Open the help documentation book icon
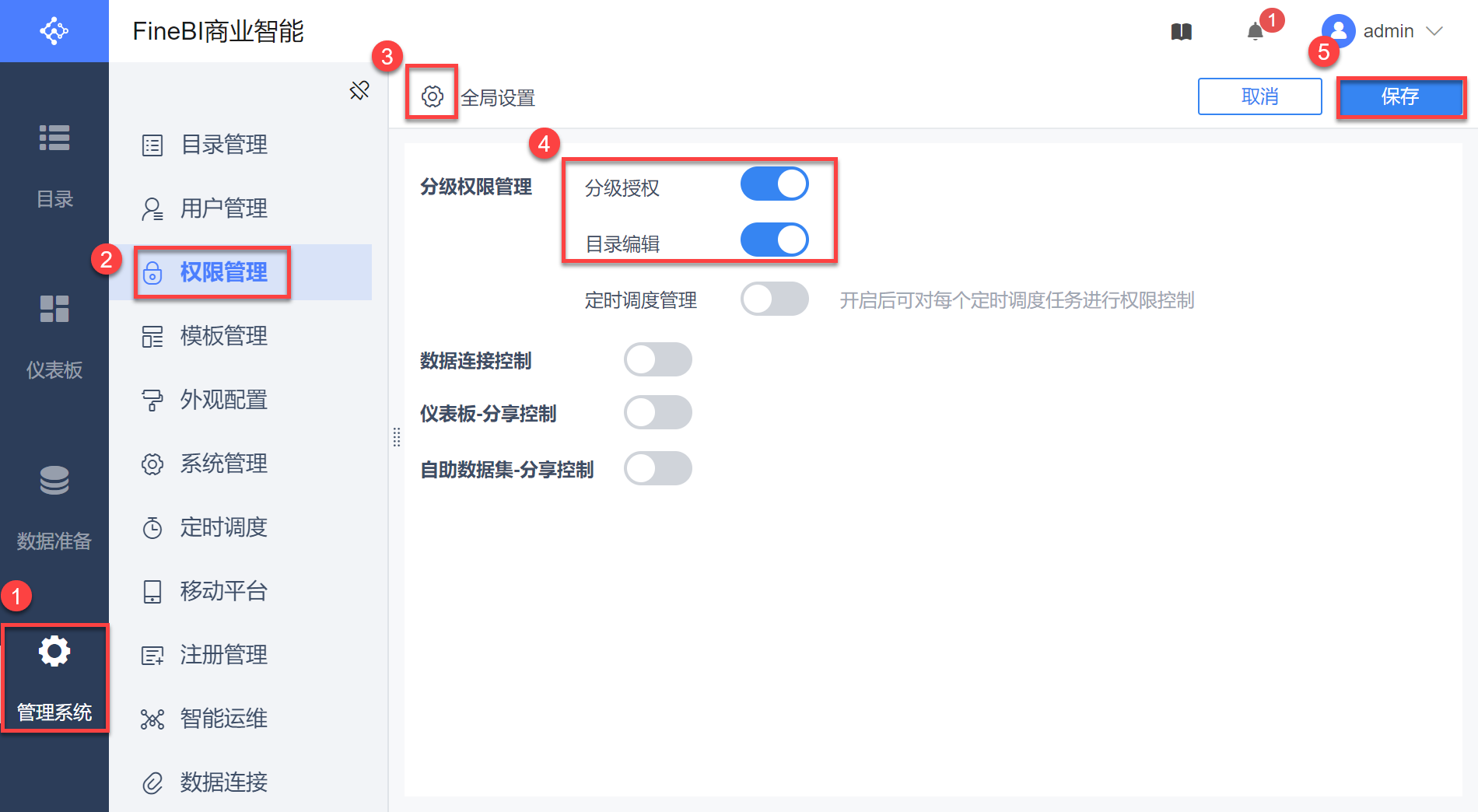Image resolution: width=1478 pixels, height=812 pixels. pyautogui.click(x=1181, y=32)
